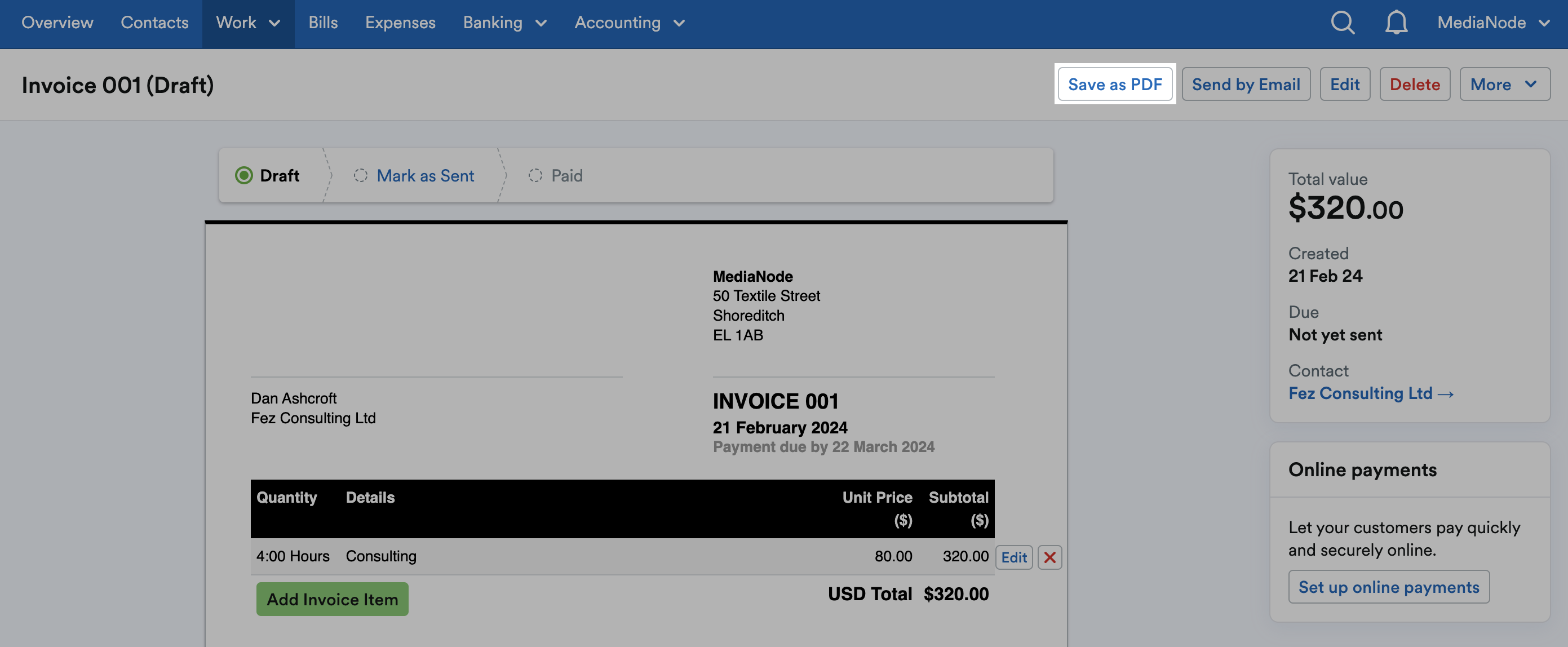This screenshot has width=1568, height=647.
Task: Remove the Consulting line item with the red X
Action: click(x=1049, y=556)
